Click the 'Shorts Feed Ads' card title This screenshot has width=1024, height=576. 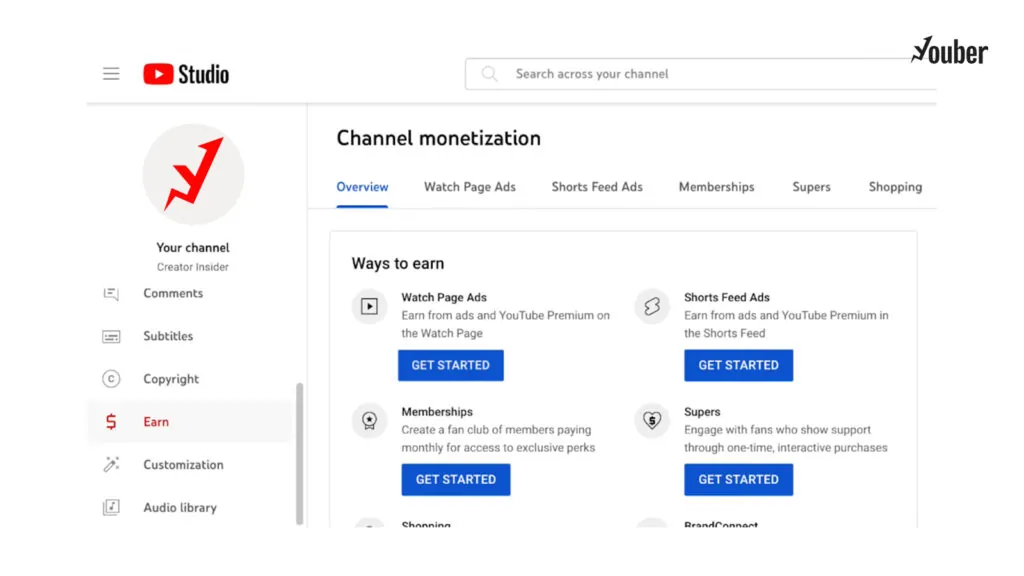pyautogui.click(x=727, y=297)
